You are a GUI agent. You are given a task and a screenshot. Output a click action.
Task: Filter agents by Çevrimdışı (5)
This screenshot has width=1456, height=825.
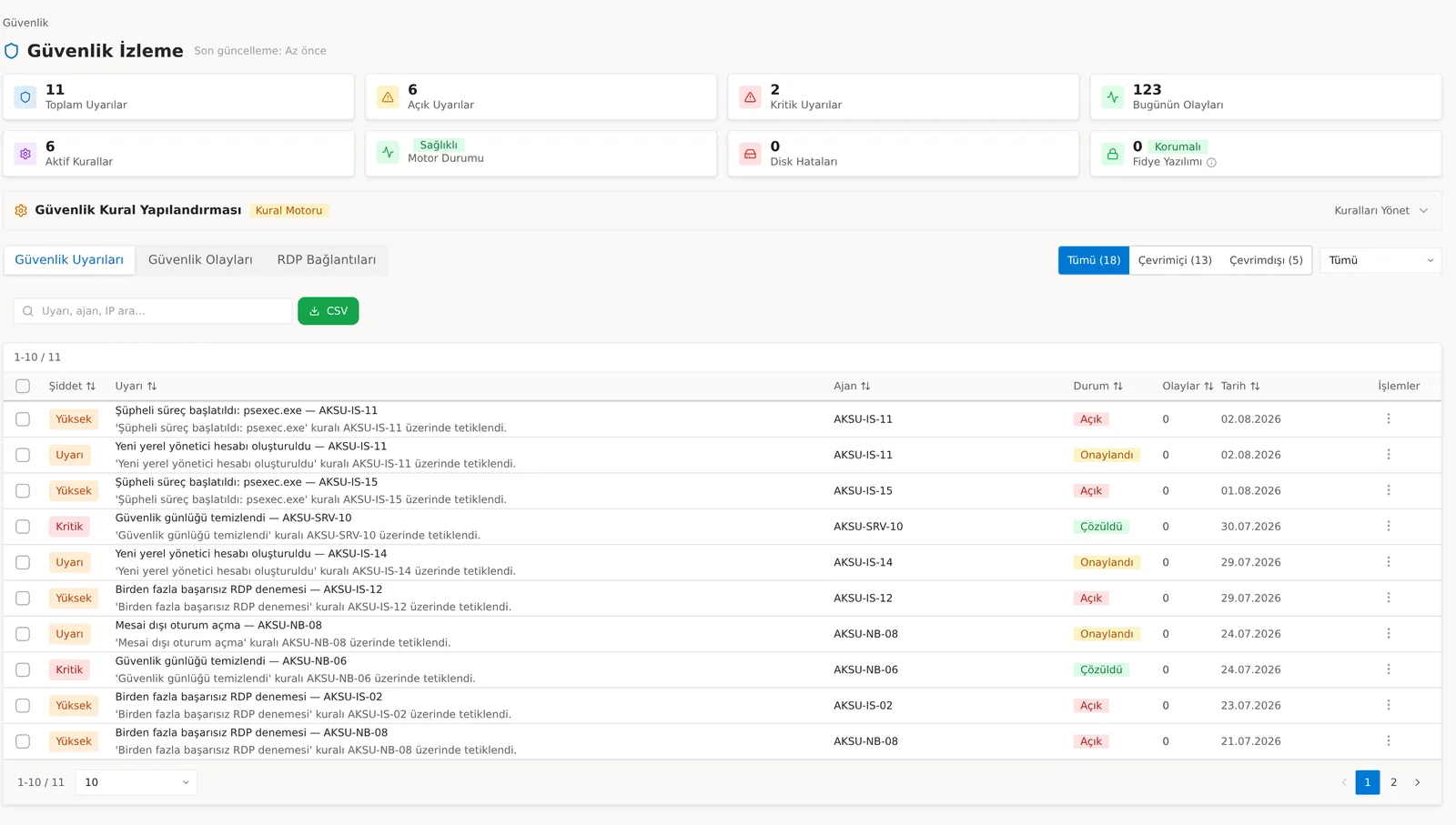[x=1266, y=260]
